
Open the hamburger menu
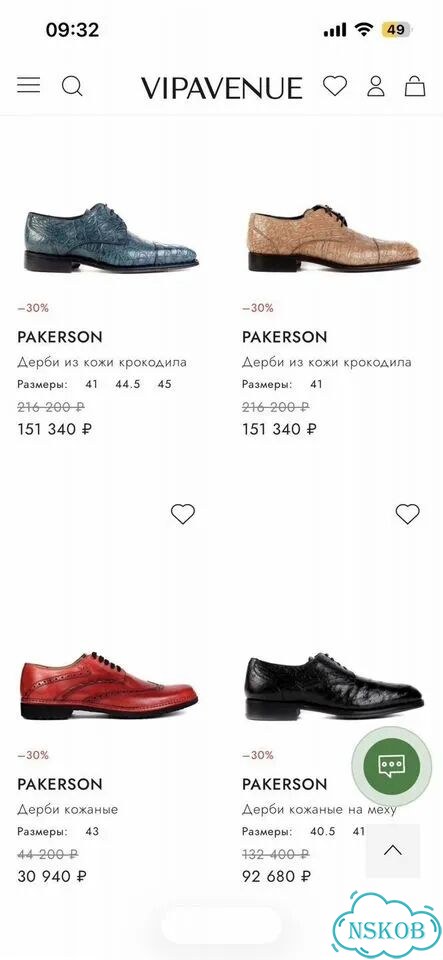click(28, 85)
